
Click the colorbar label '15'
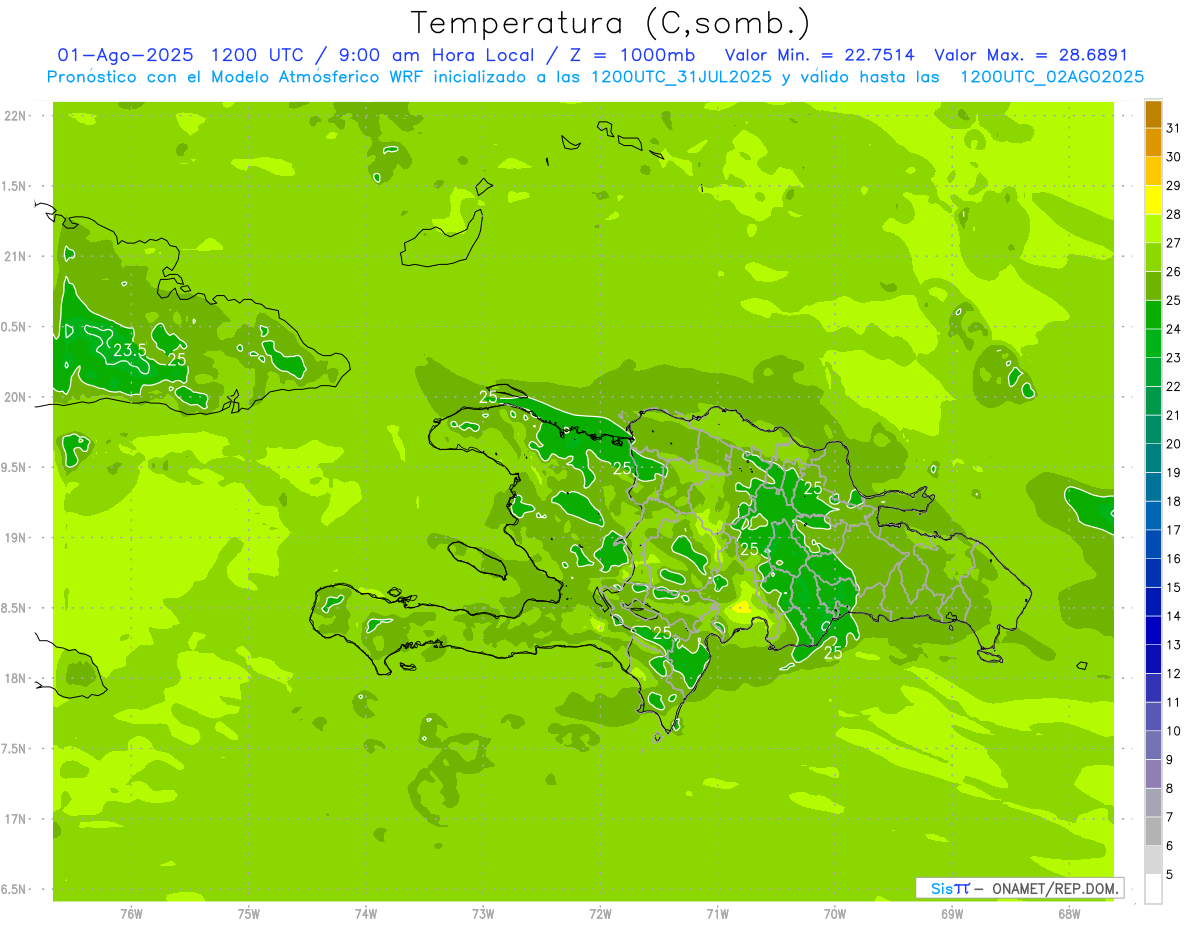(x=1173, y=587)
